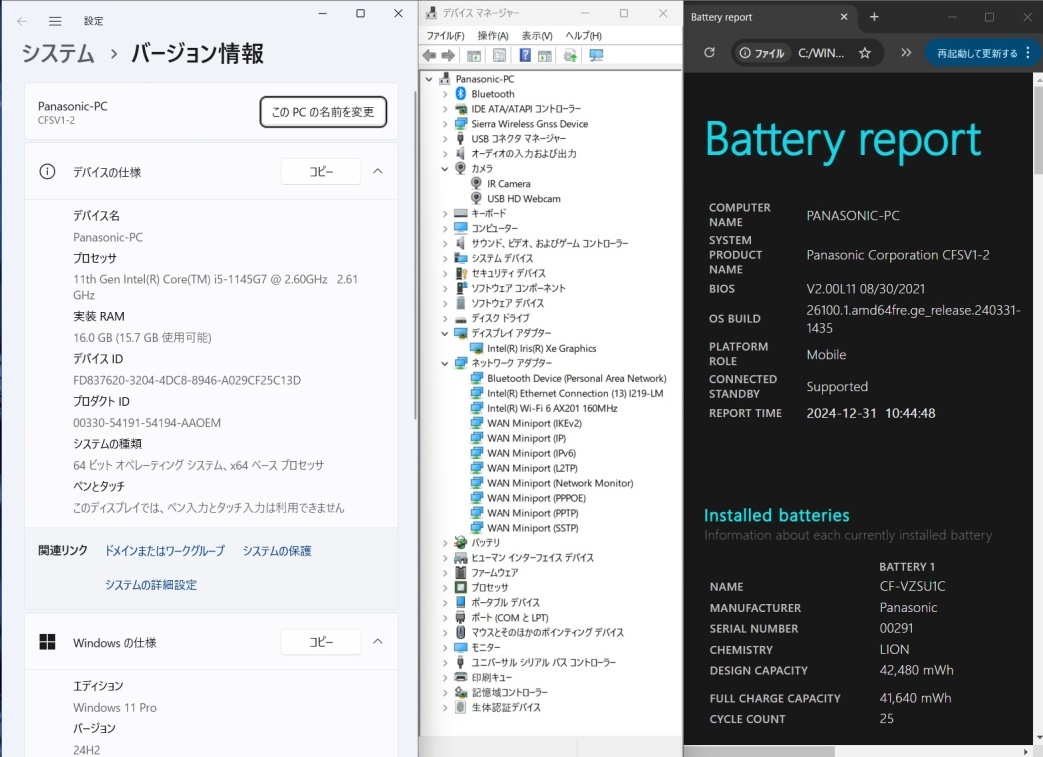This screenshot has height=757, width=1043.
Task: Click Copy button for device specifications
Action: coord(321,172)
